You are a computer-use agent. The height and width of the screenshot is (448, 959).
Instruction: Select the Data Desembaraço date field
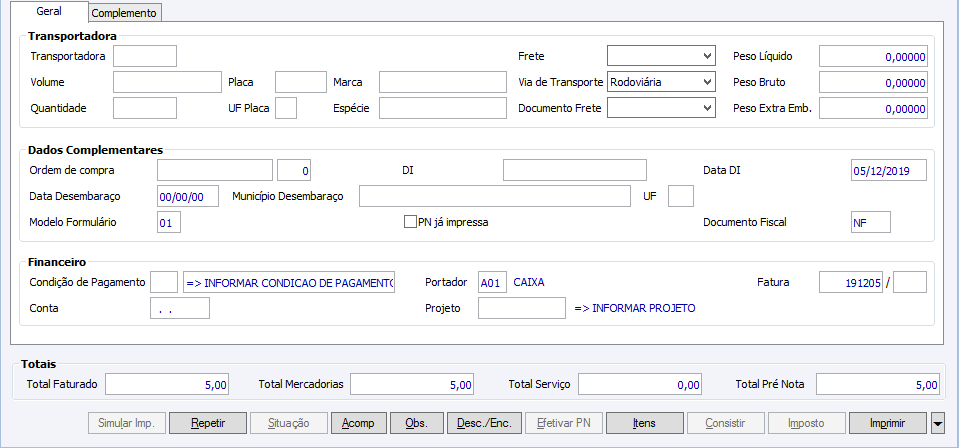pyautogui.click(x=188, y=196)
